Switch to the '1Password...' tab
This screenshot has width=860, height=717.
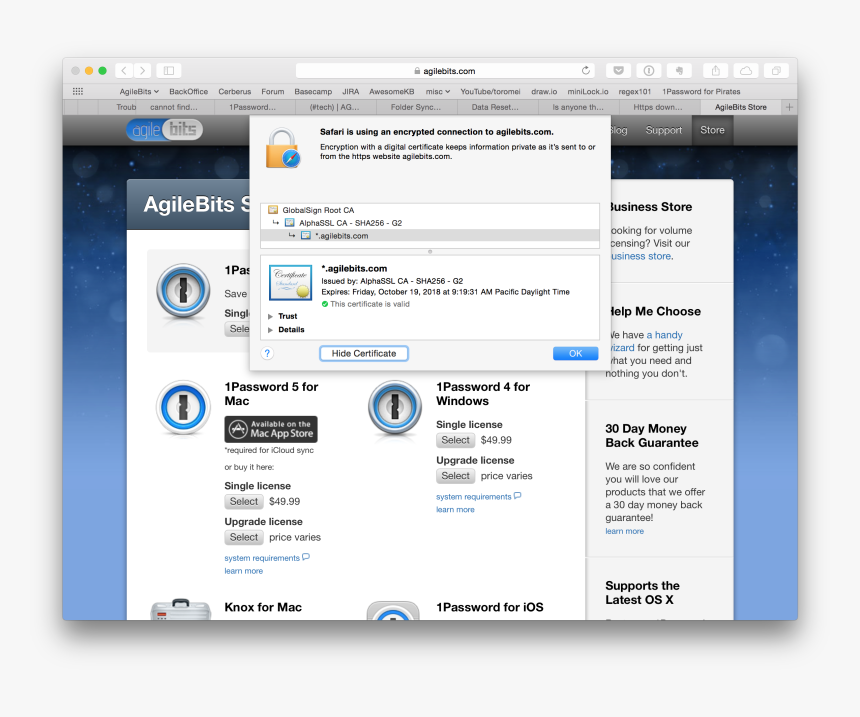tap(253, 107)
